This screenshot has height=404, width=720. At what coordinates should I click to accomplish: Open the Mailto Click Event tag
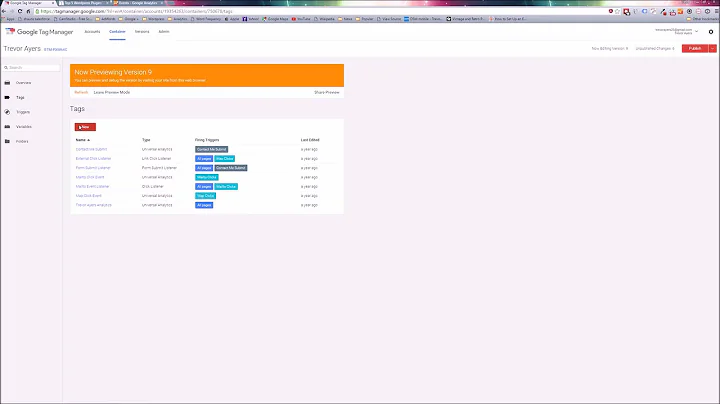[90, 177]
